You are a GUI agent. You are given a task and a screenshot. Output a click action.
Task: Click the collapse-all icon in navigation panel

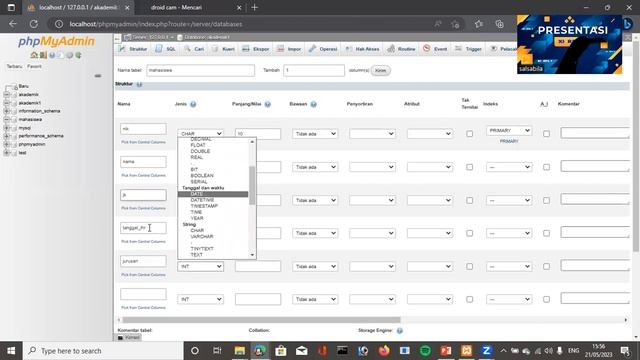98,76
